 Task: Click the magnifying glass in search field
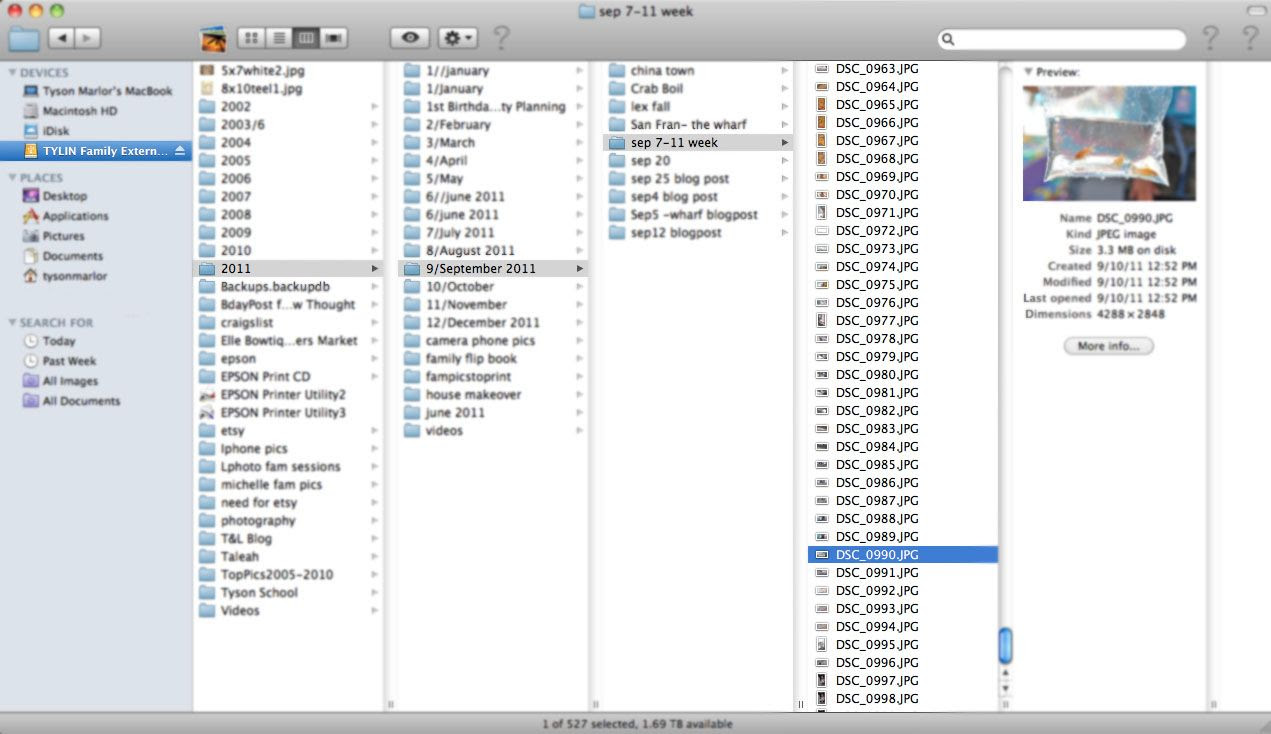(x=949, y=39)
